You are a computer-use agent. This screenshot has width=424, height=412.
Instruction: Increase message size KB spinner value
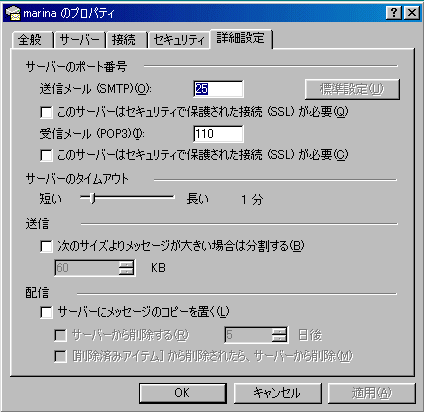pyautogui.click(x=126, y=264)
